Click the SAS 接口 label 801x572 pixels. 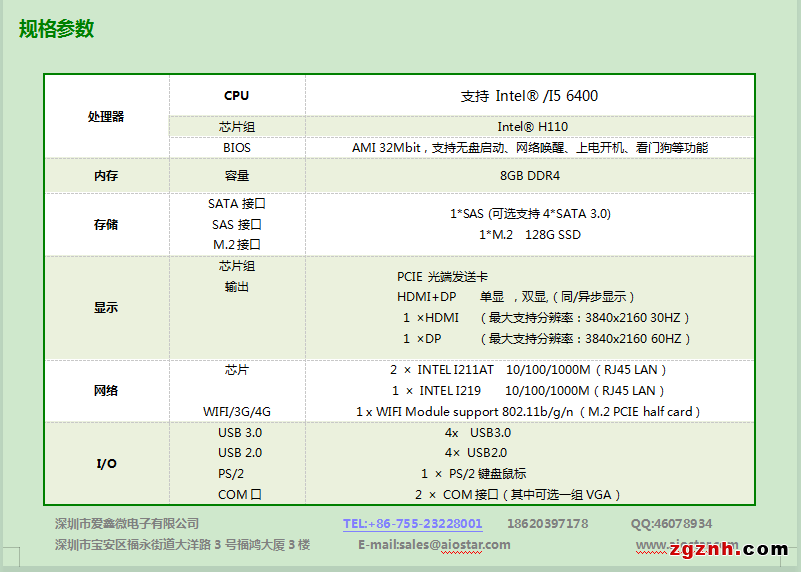point(237,224)
